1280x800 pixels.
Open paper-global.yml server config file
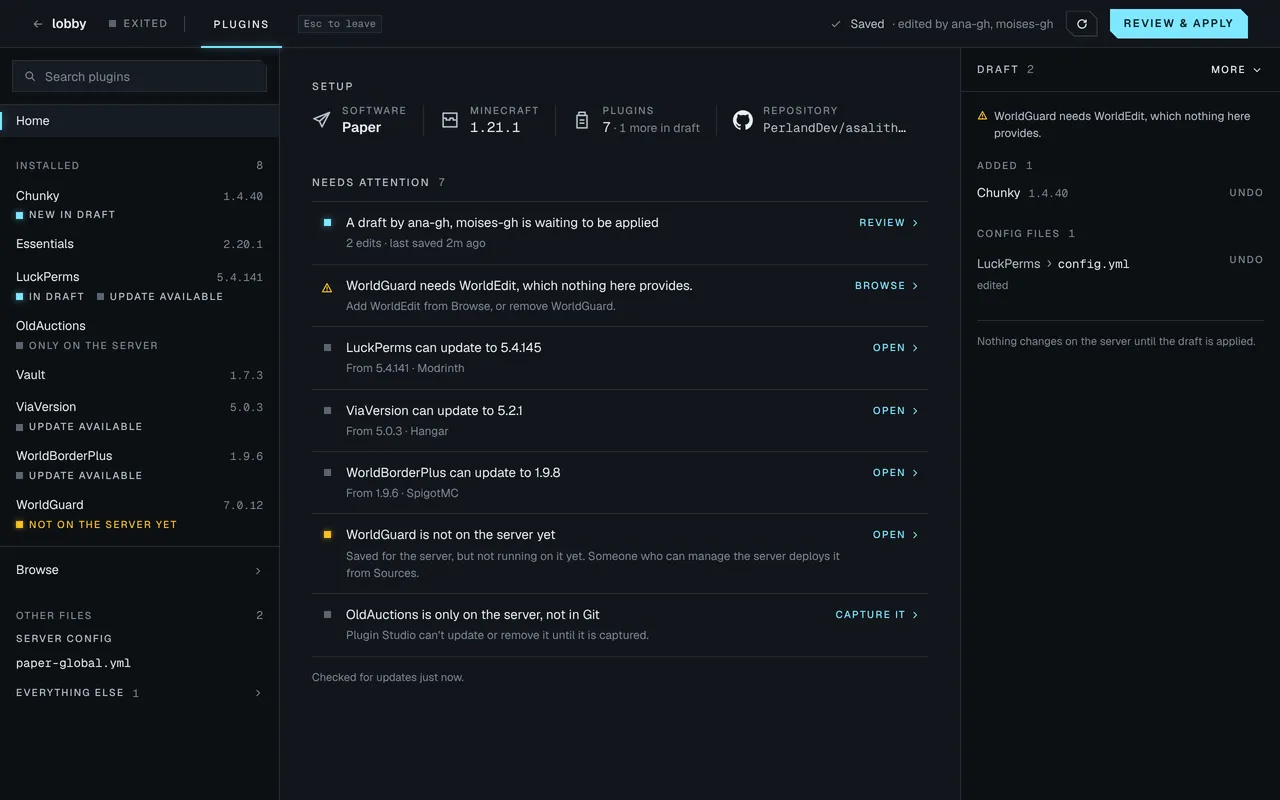click(x=73, y=663)
